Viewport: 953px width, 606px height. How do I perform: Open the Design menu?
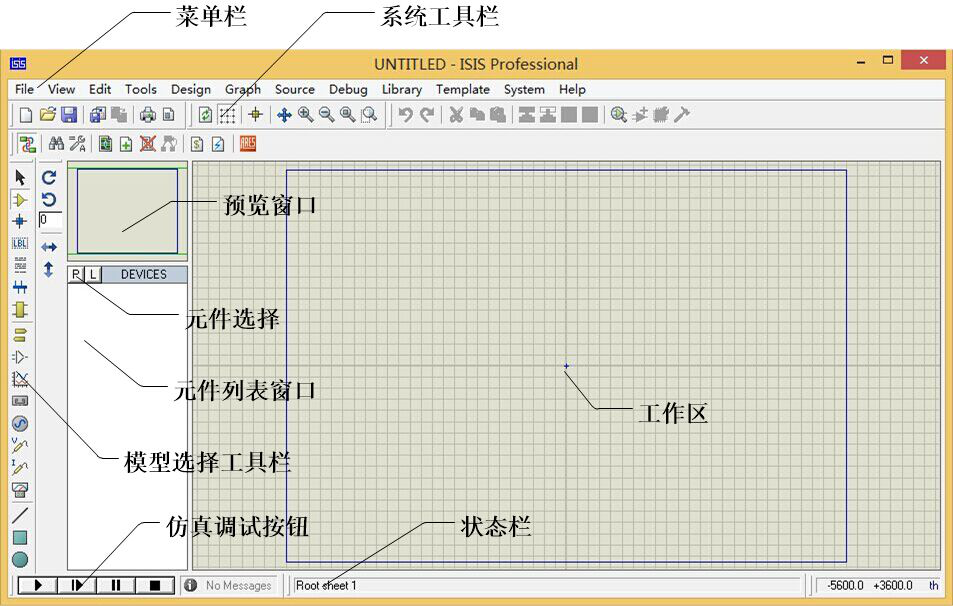click(x=191, y=89)
